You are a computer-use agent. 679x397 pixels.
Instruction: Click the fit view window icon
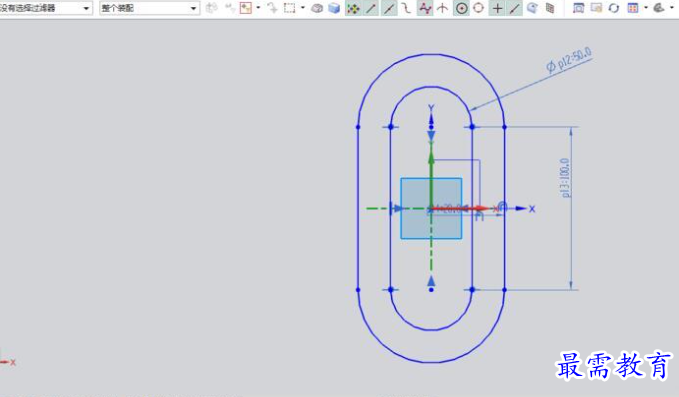click(578, 8)
